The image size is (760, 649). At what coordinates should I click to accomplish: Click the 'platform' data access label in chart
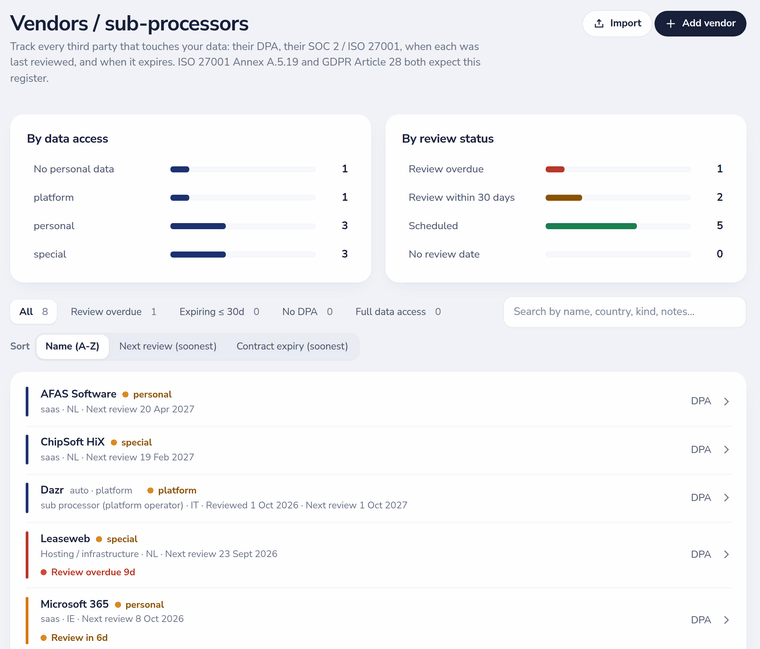pos(53,198)
